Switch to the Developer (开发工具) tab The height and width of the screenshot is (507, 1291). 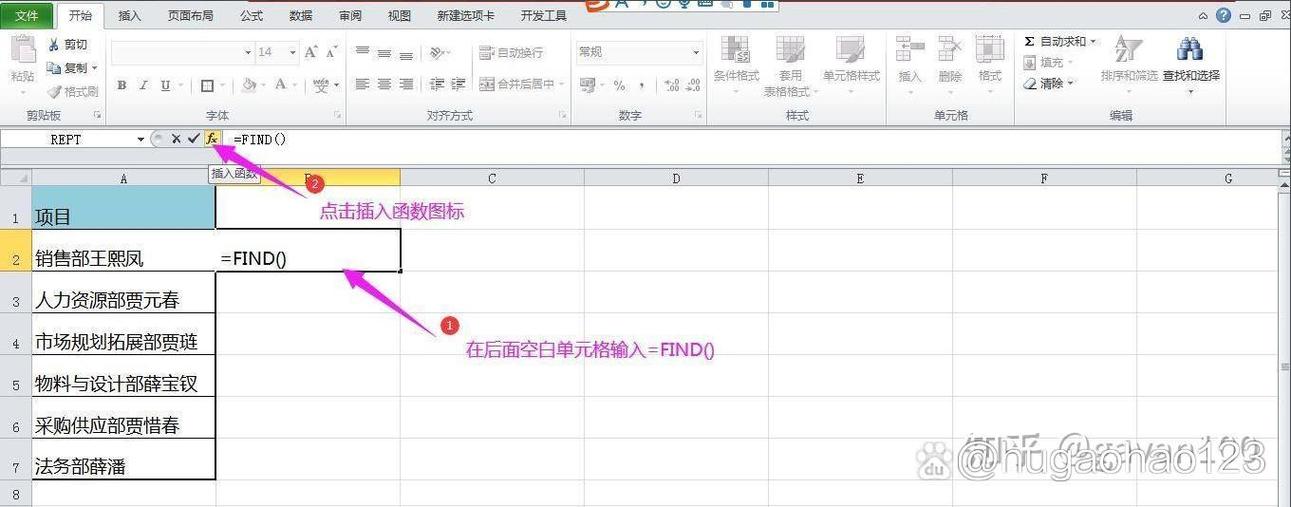pos(544,16)
